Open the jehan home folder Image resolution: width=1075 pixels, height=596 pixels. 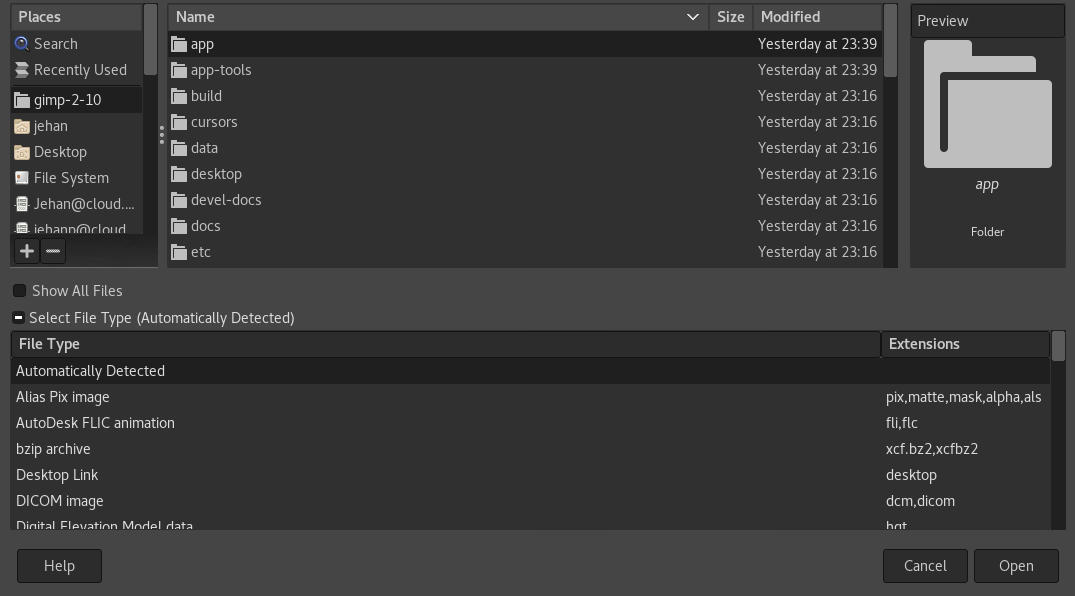(x=50, y=125)
